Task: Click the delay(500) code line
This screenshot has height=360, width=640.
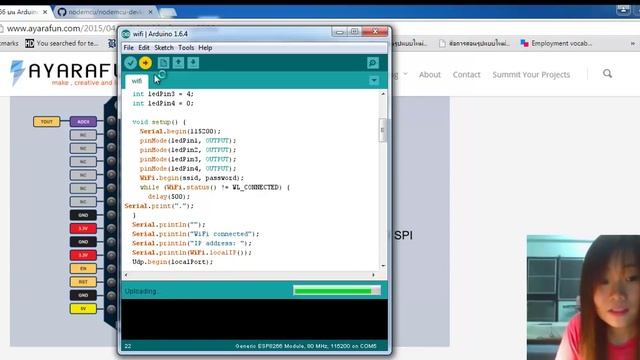Action: 169,197
